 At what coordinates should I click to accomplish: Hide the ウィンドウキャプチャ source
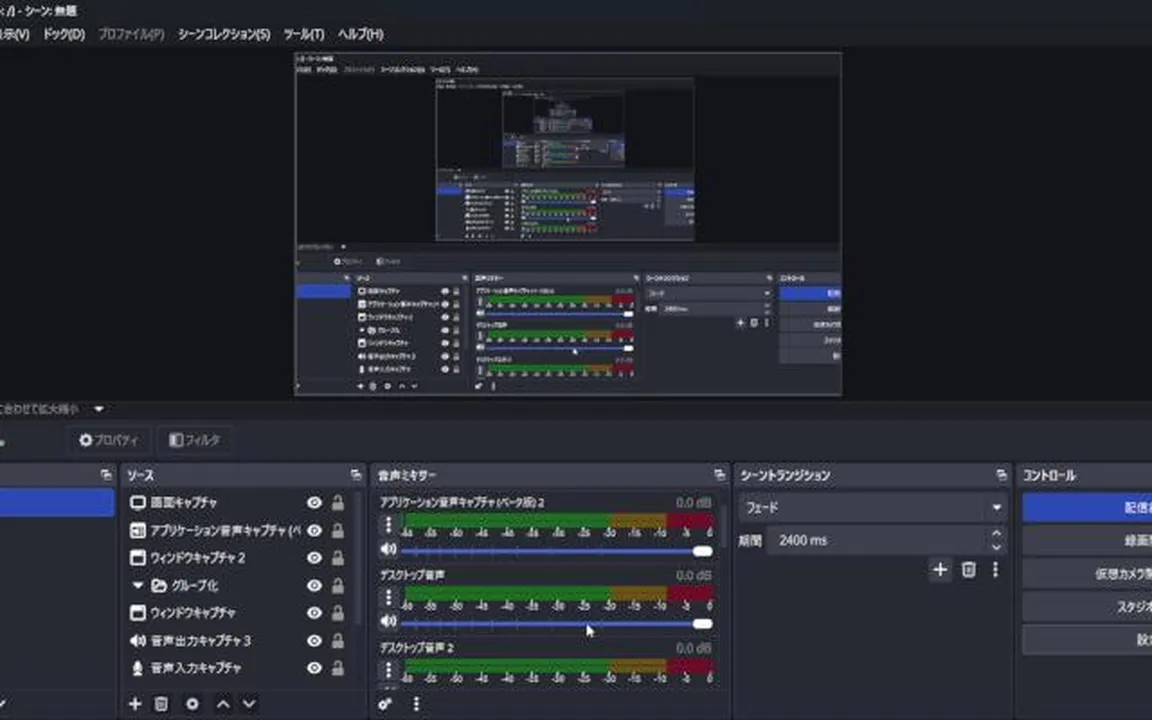314,613
